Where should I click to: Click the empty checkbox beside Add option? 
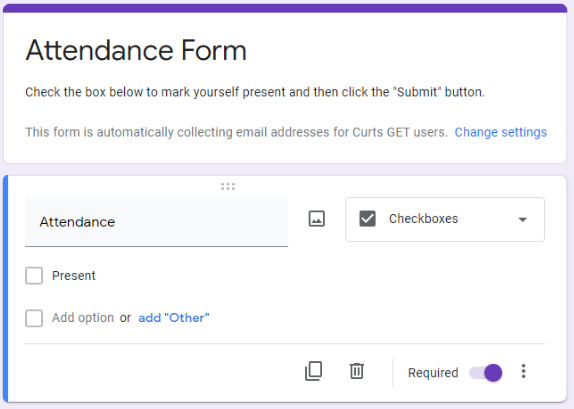pos(34,318)
